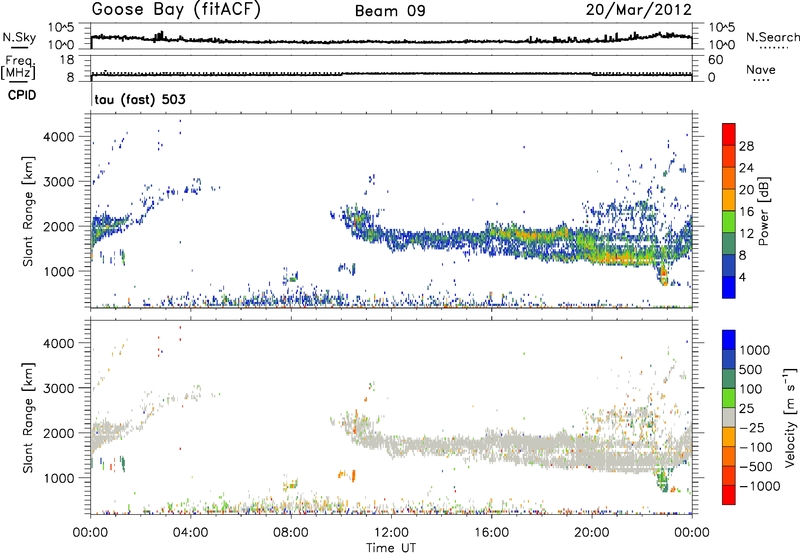Select the "-100" label on Velocity color bar
The width and height of the screenshot is (800, 554).
(x=756, y=447)
